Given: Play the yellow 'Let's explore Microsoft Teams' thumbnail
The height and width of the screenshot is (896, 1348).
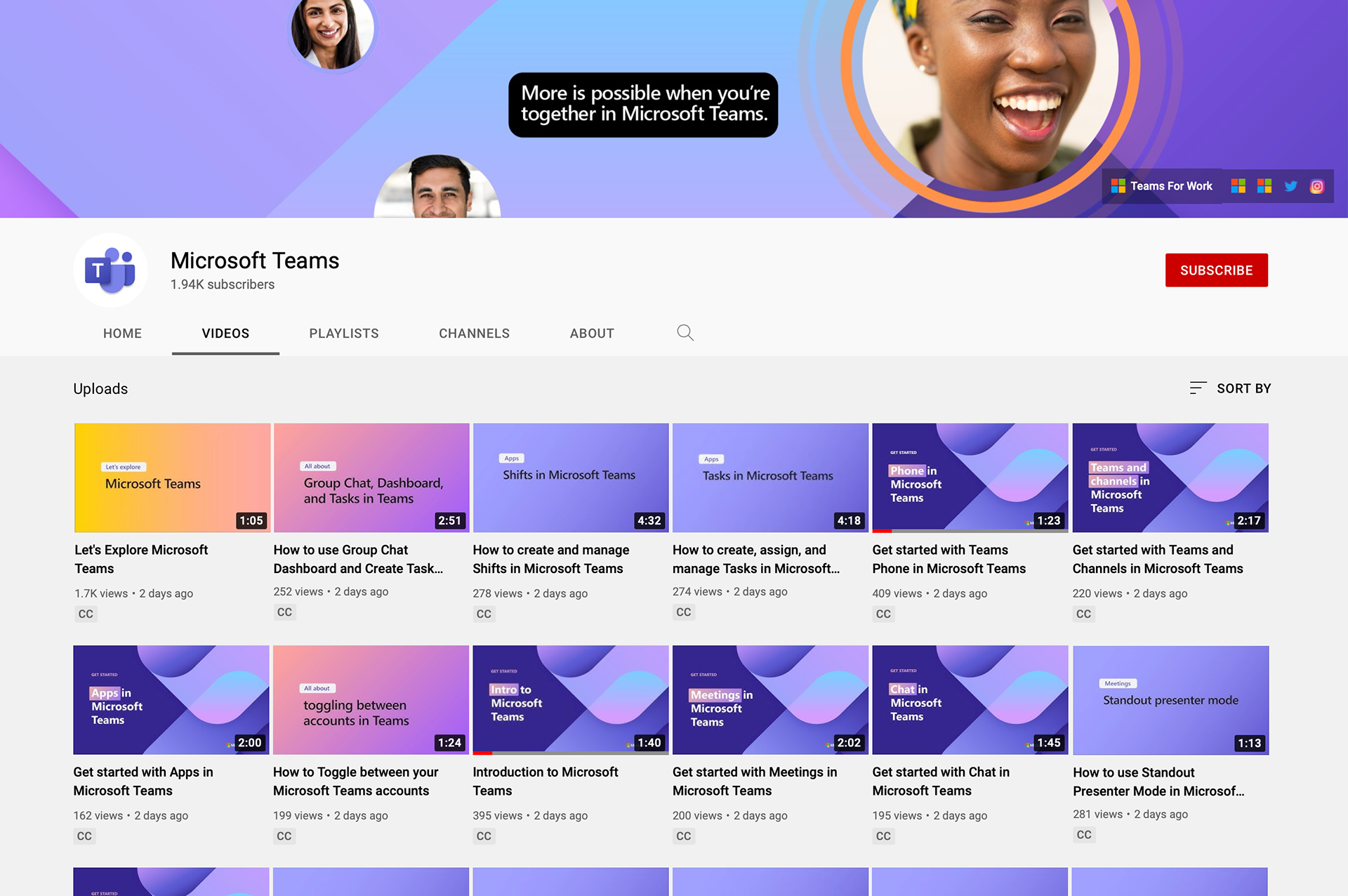Looking at the screenshot, I should click(x=173, y=477).
